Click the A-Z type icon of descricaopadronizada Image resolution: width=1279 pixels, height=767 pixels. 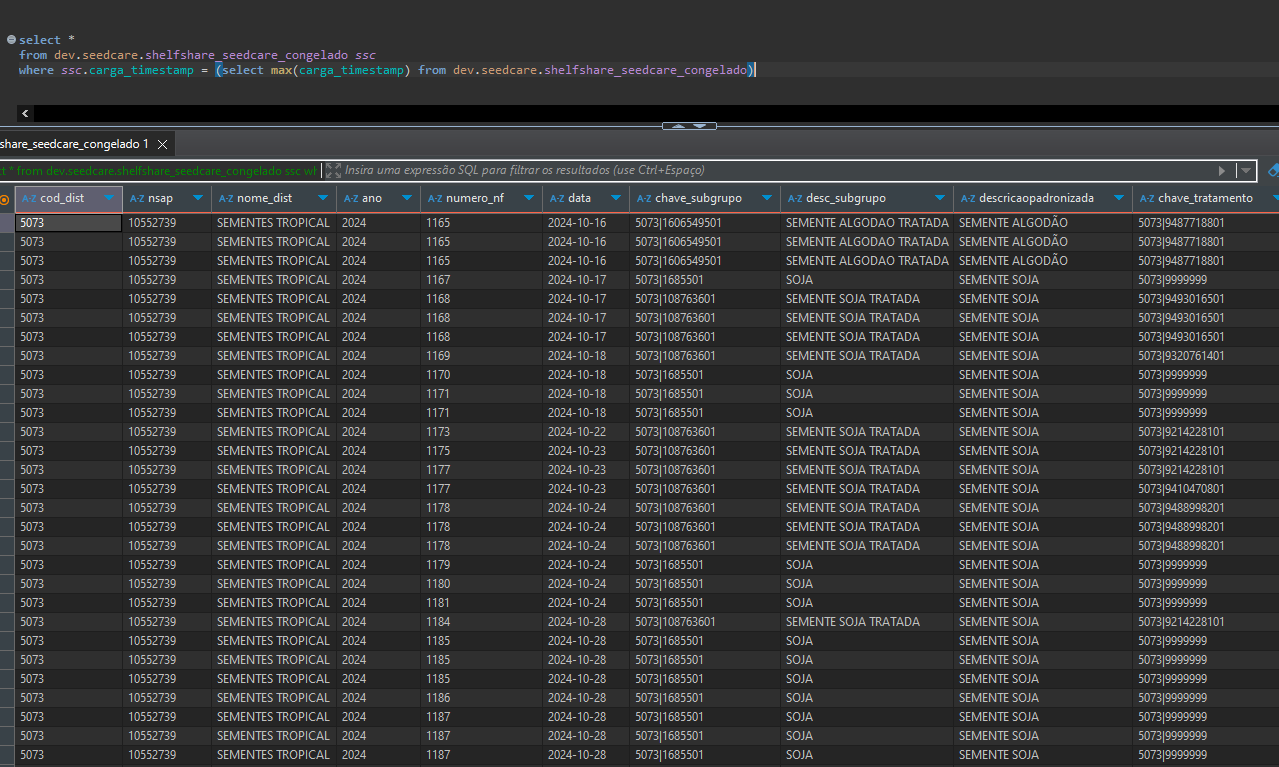click(x=968, y=199)
